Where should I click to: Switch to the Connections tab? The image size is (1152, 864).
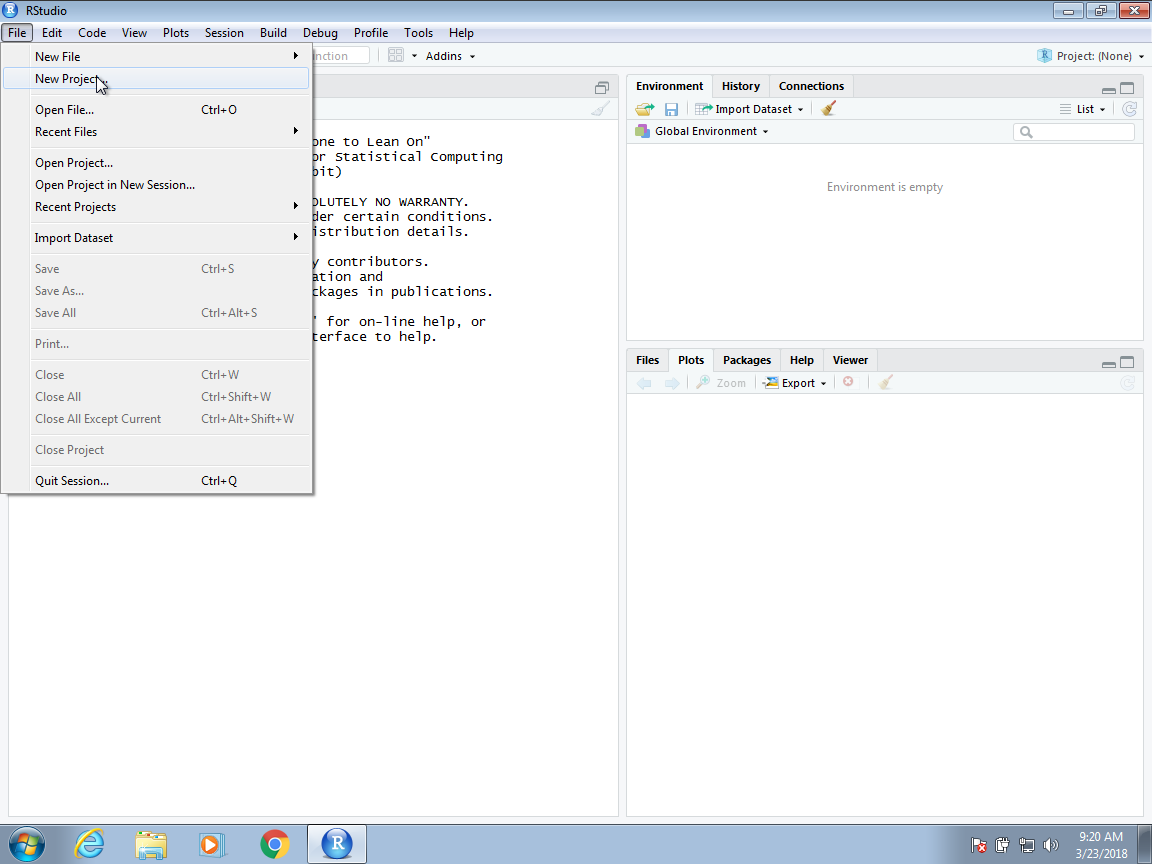pos(811,86)
